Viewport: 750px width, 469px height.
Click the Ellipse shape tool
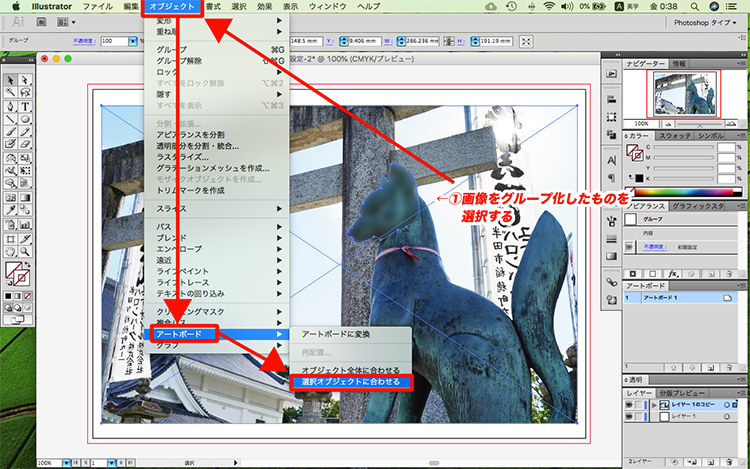coord(24,119)
